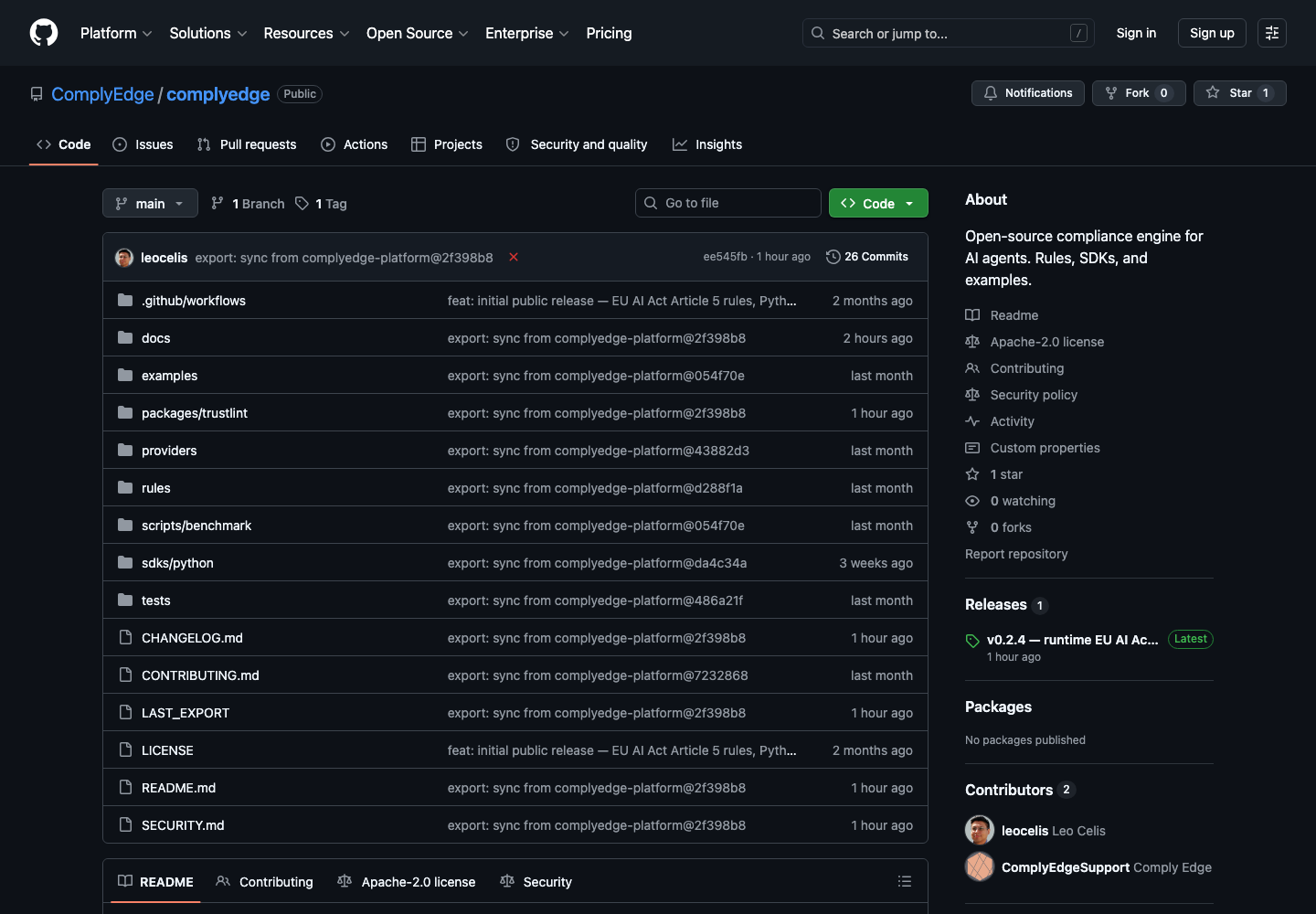Switch to the Insights tab
1316x914 pixels.
tap(707, 144)
